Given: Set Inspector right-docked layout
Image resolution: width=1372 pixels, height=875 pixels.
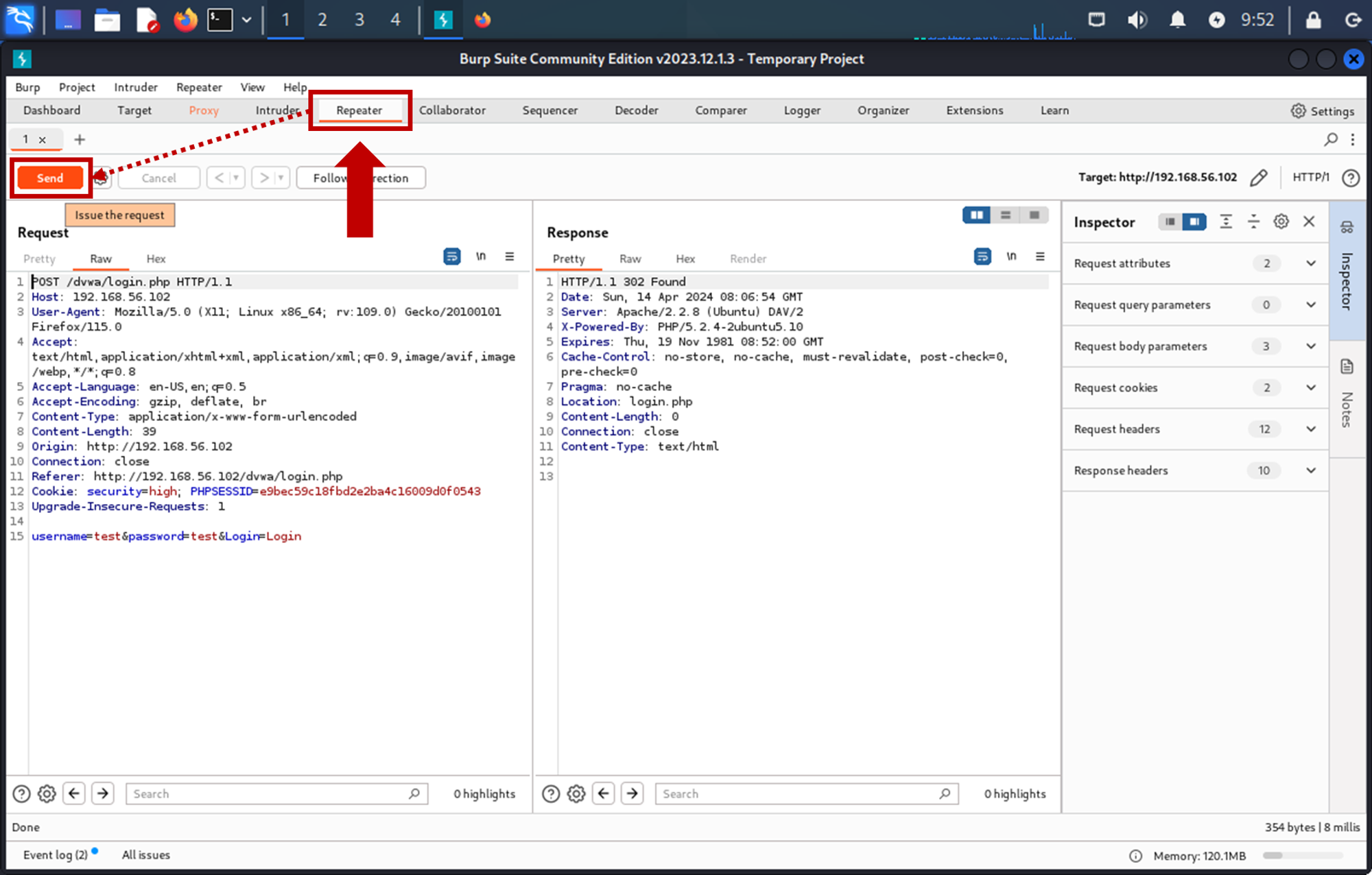Looking at the screenshot, I should pyautogui.click(x=1194, y=221).
